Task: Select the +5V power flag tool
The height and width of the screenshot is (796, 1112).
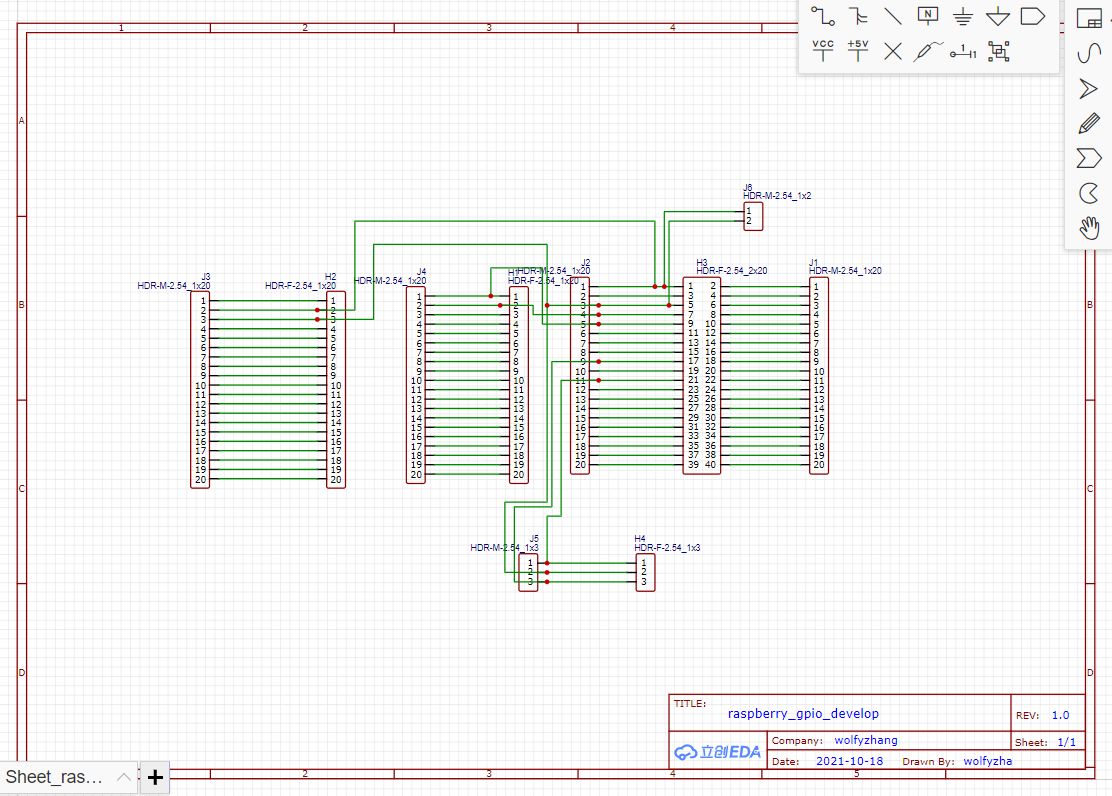Action: point(858,50)
